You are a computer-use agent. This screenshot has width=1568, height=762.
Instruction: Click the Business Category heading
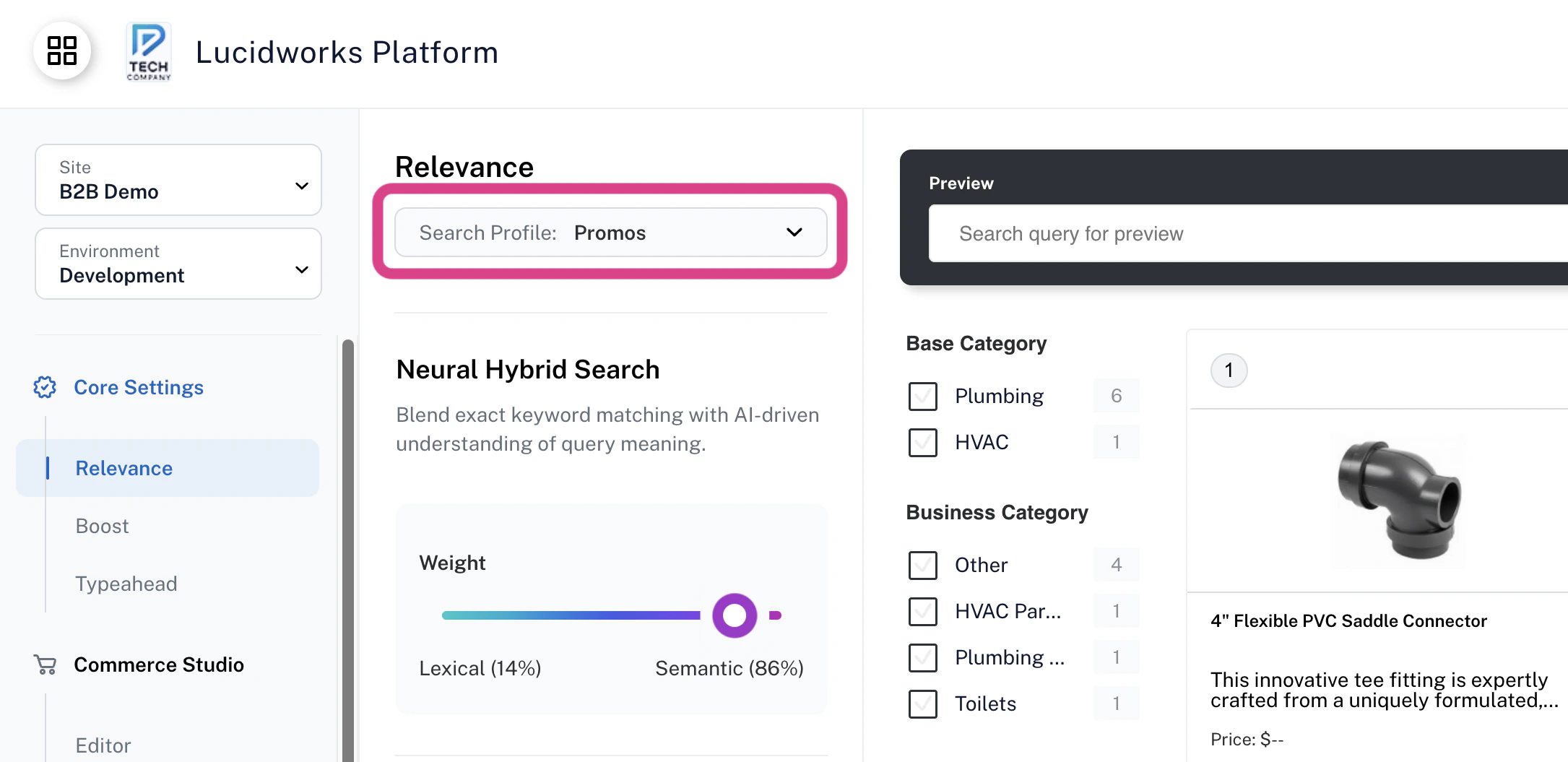coord(997,513)
